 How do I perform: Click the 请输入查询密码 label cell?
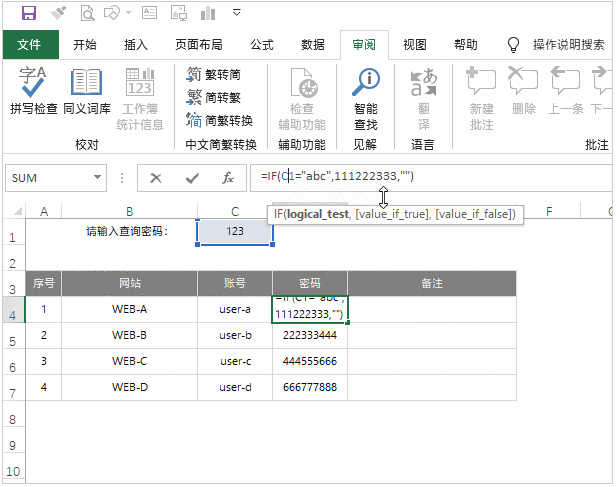pos(130,232)
